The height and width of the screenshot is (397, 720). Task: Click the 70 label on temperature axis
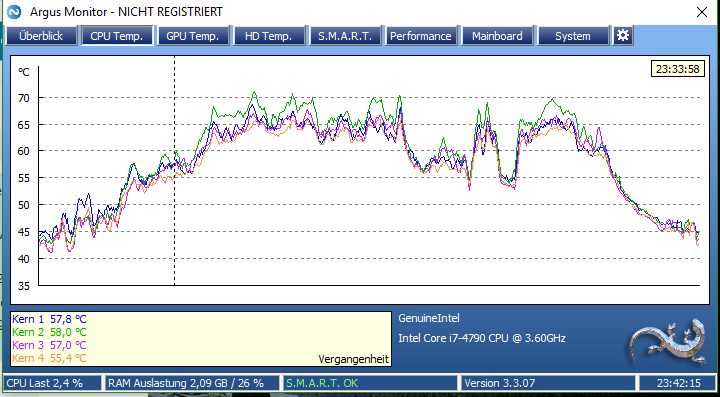click(23, 98)
